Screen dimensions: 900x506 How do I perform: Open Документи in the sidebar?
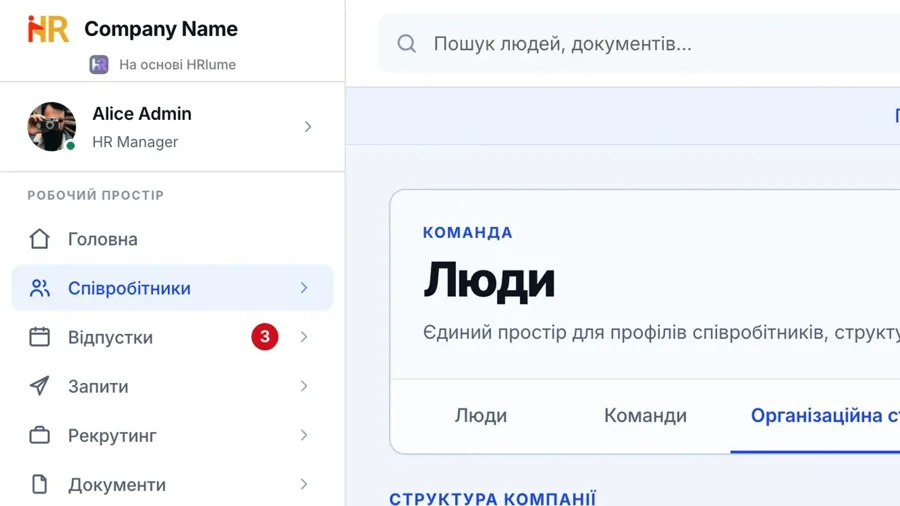tap(172, 484)
